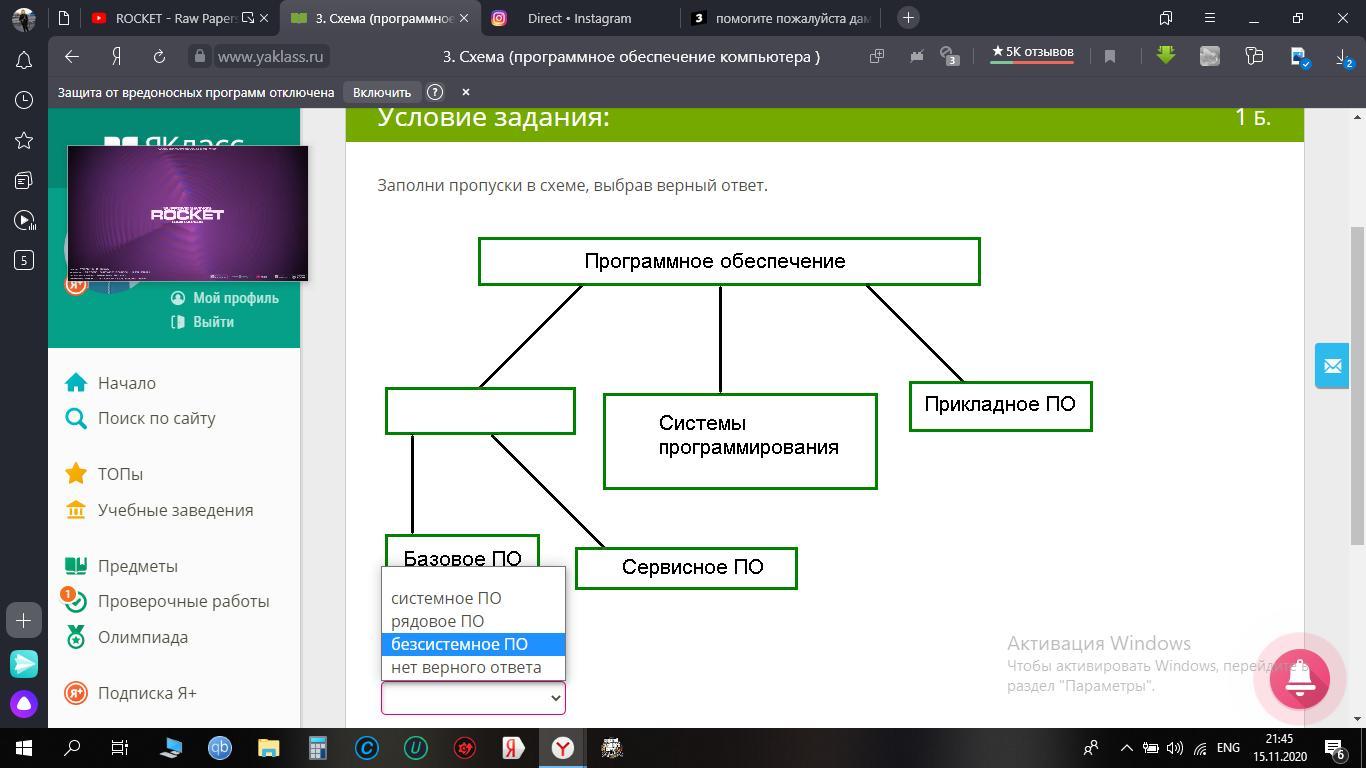Show help for malware protection notice
Viewport: 1366px width, 768px height.
pyautogui.click(x=435, y=92)
